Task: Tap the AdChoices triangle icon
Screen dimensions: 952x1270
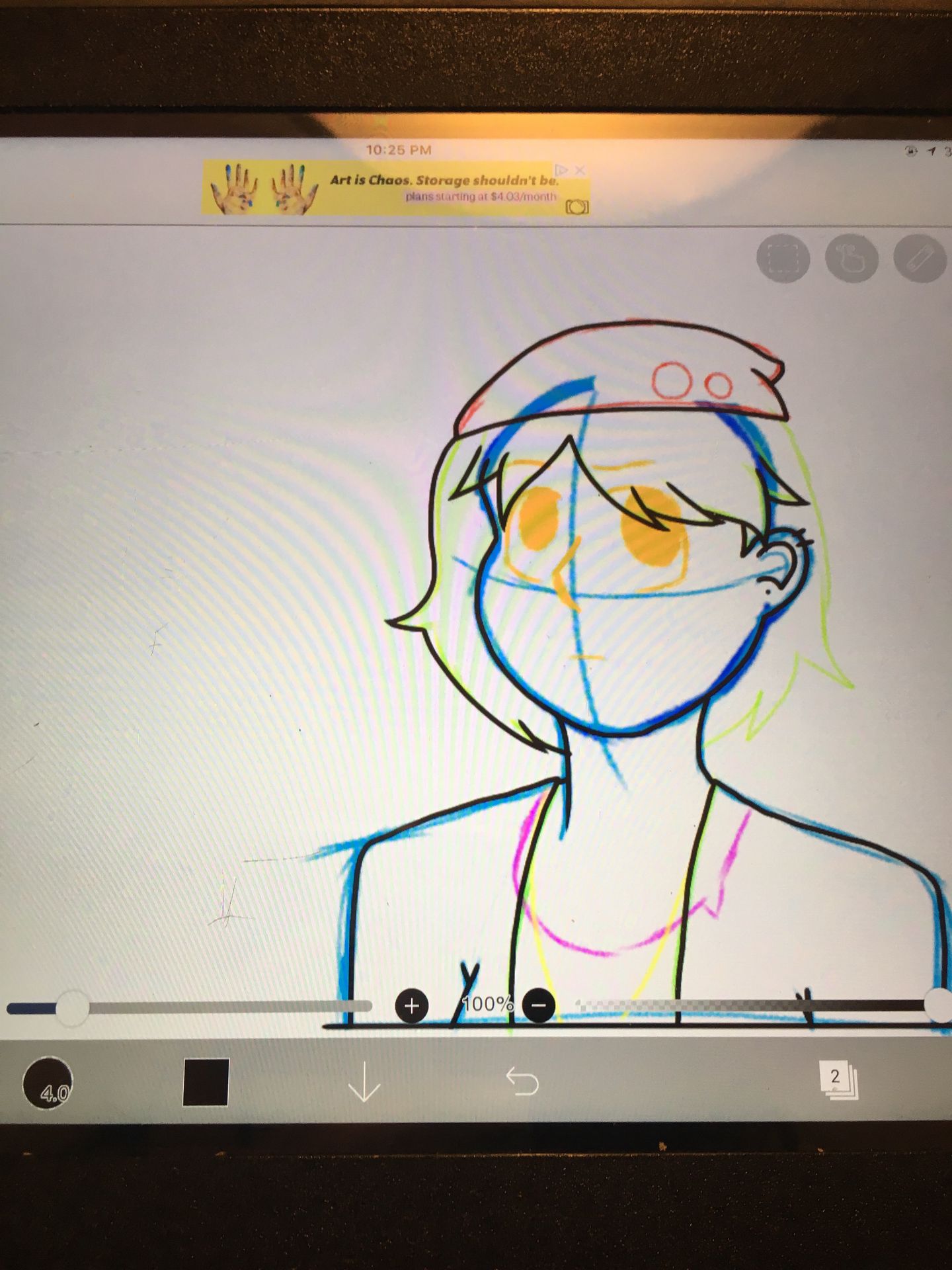Action: pyautogui.click(x=561, y=171)
